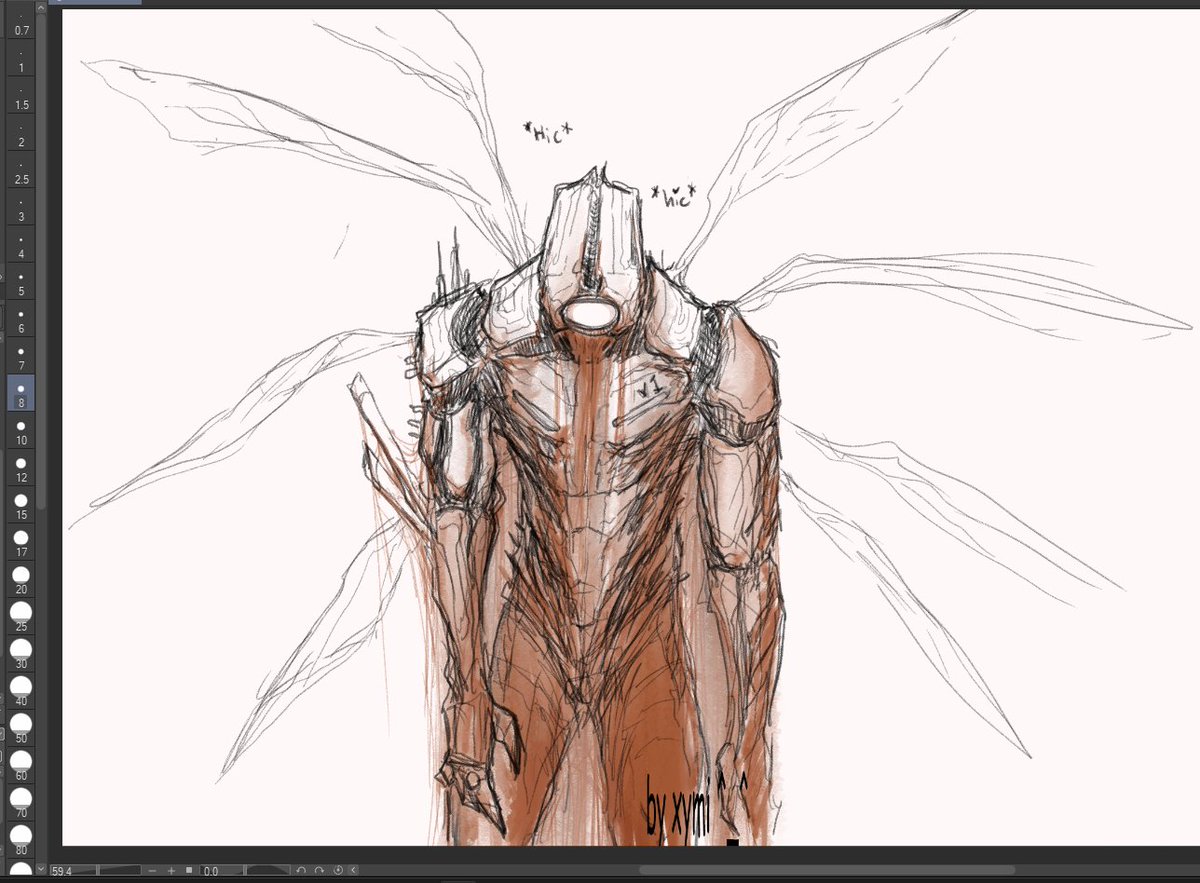Select the 0.7 brush size preset
Image resolution: width=1200 pixels, height=883 pixels.
pos(21,22)
